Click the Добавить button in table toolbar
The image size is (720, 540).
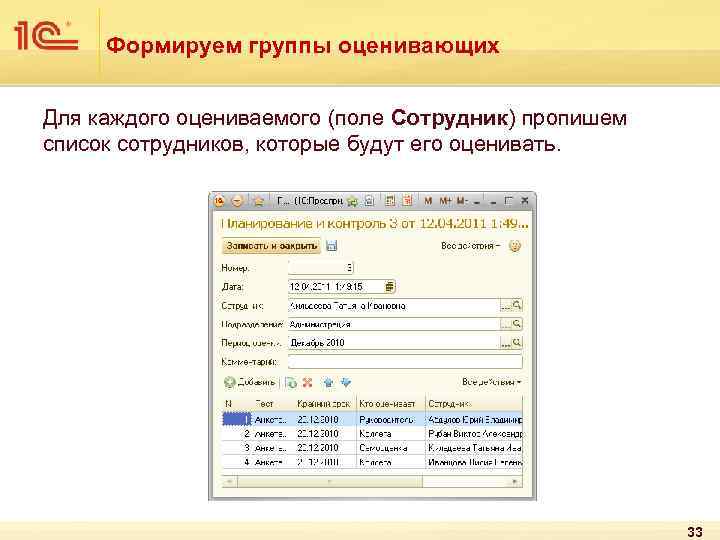click(250, 382)
